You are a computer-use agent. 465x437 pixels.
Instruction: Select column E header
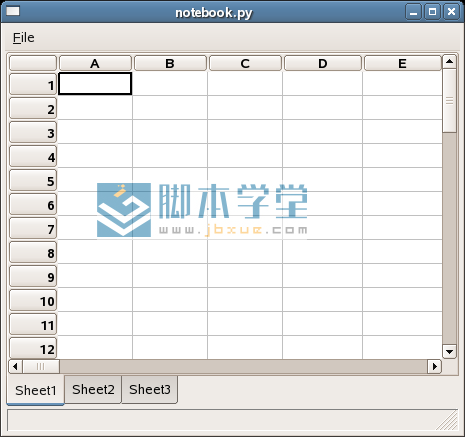(x=403, y=63)
